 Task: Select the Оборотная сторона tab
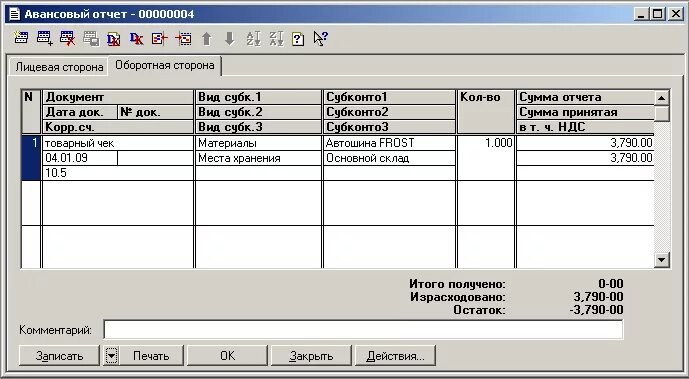(x=165, y=65)
